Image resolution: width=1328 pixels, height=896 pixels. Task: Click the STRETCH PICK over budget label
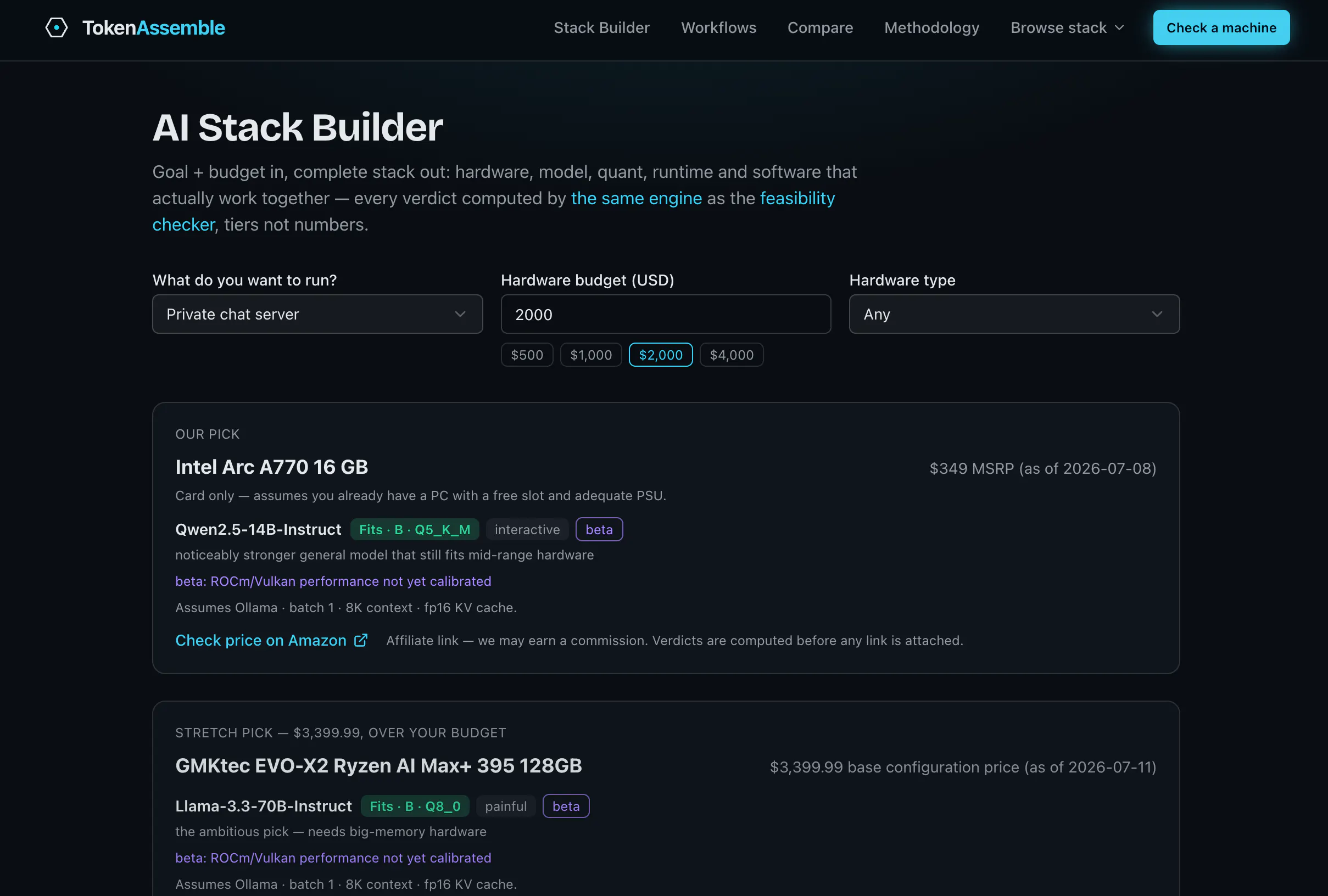(341, 733)
